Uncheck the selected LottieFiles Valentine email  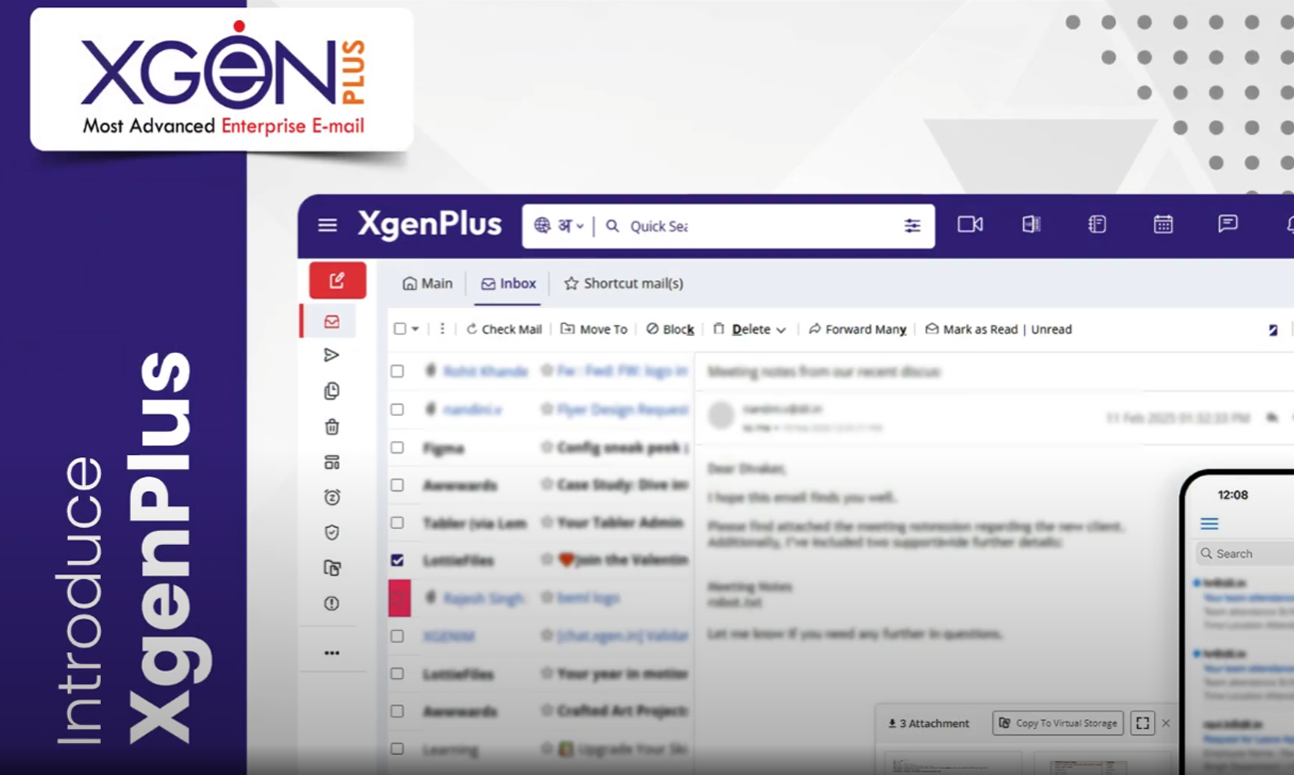[x=397, y=560]
